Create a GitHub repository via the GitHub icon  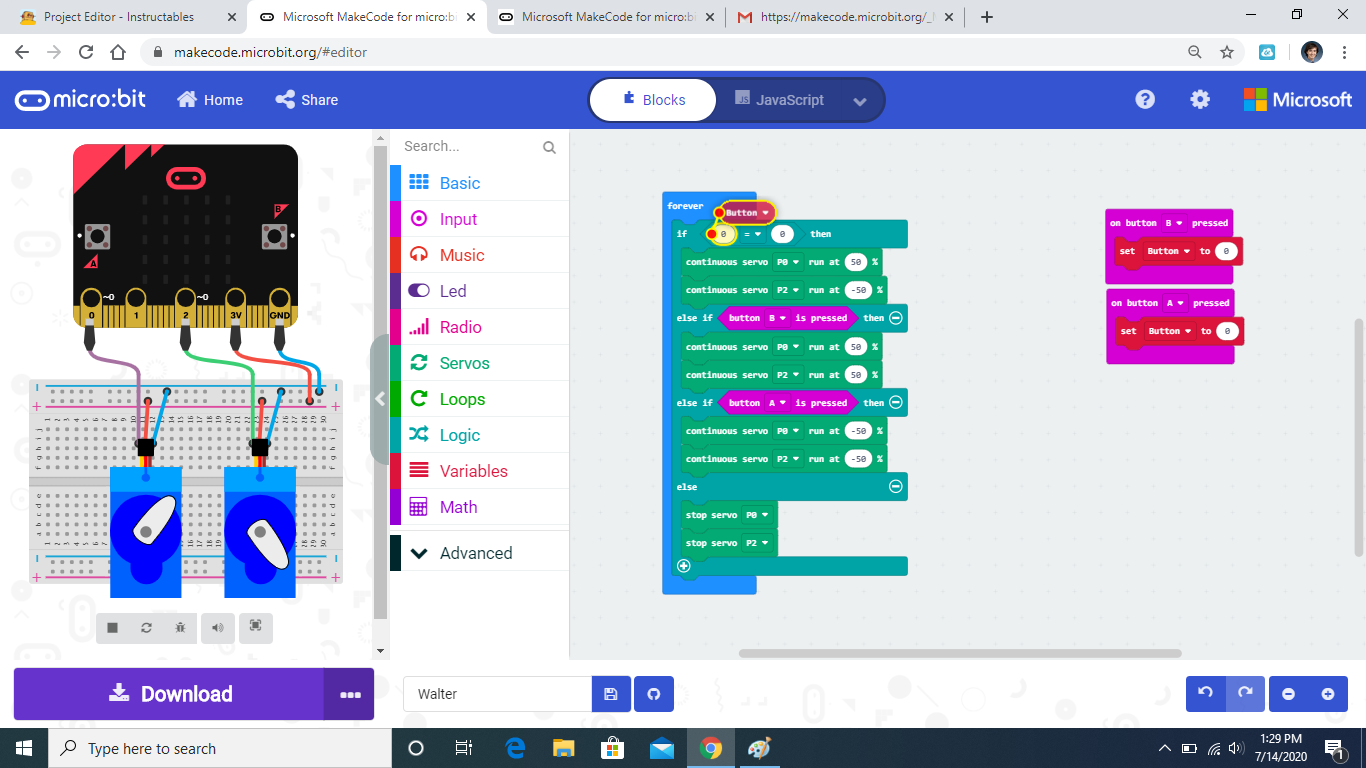(x=654, y=694)
